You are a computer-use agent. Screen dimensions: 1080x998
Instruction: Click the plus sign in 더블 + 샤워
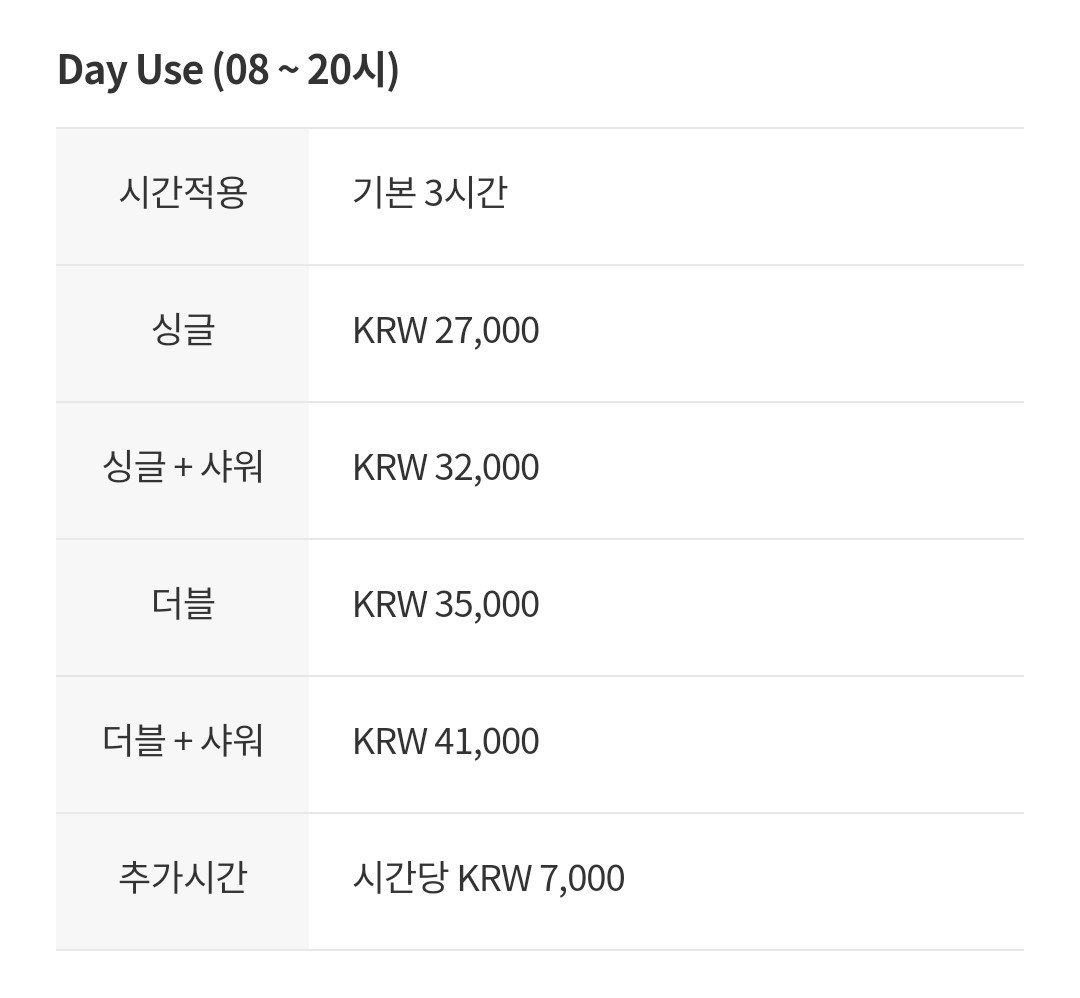click(x=183, y=742)
